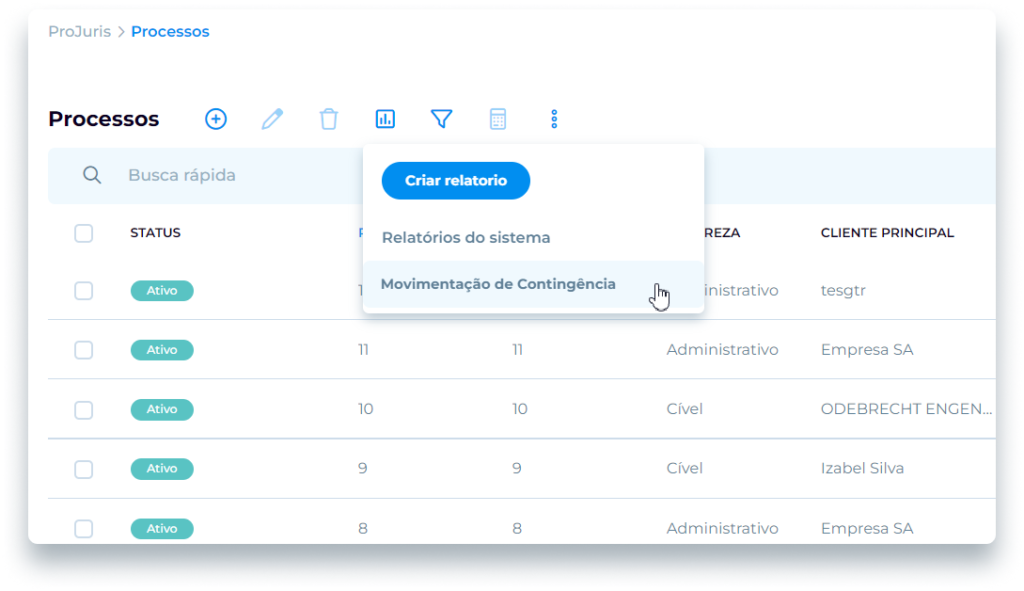Click the search magnifier icon
The height and width of the screenshot is (591, 1024).
click(92, 174)
